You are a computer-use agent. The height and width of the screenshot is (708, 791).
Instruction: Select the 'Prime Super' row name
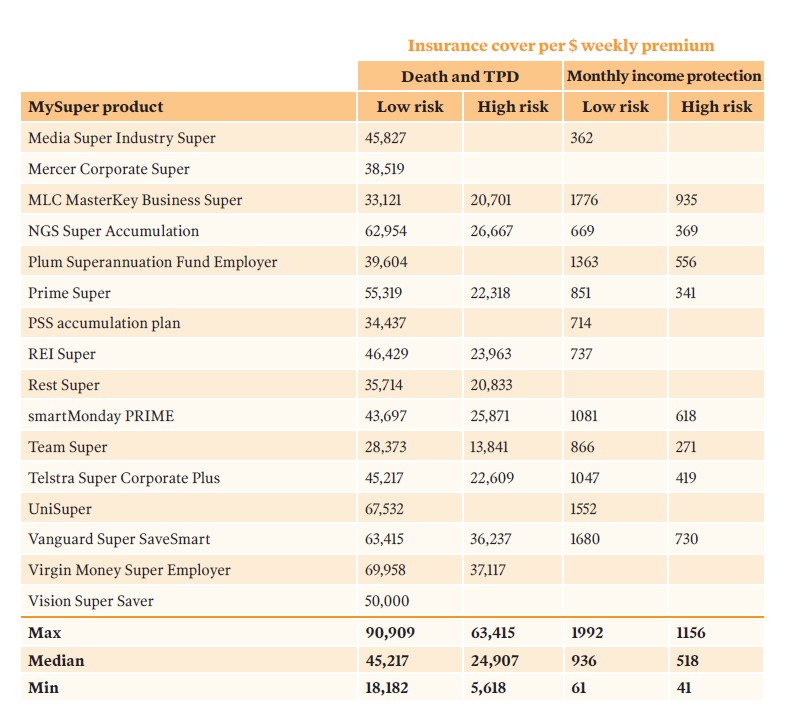click(69, 293)
